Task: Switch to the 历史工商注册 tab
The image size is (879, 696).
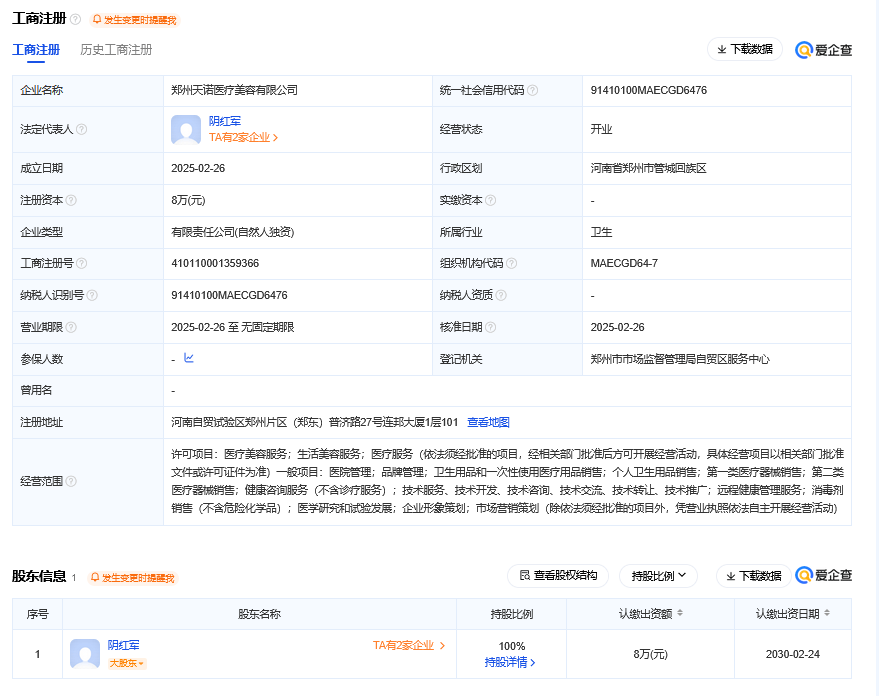Action: pyautogui.click(x=116, y=50)
